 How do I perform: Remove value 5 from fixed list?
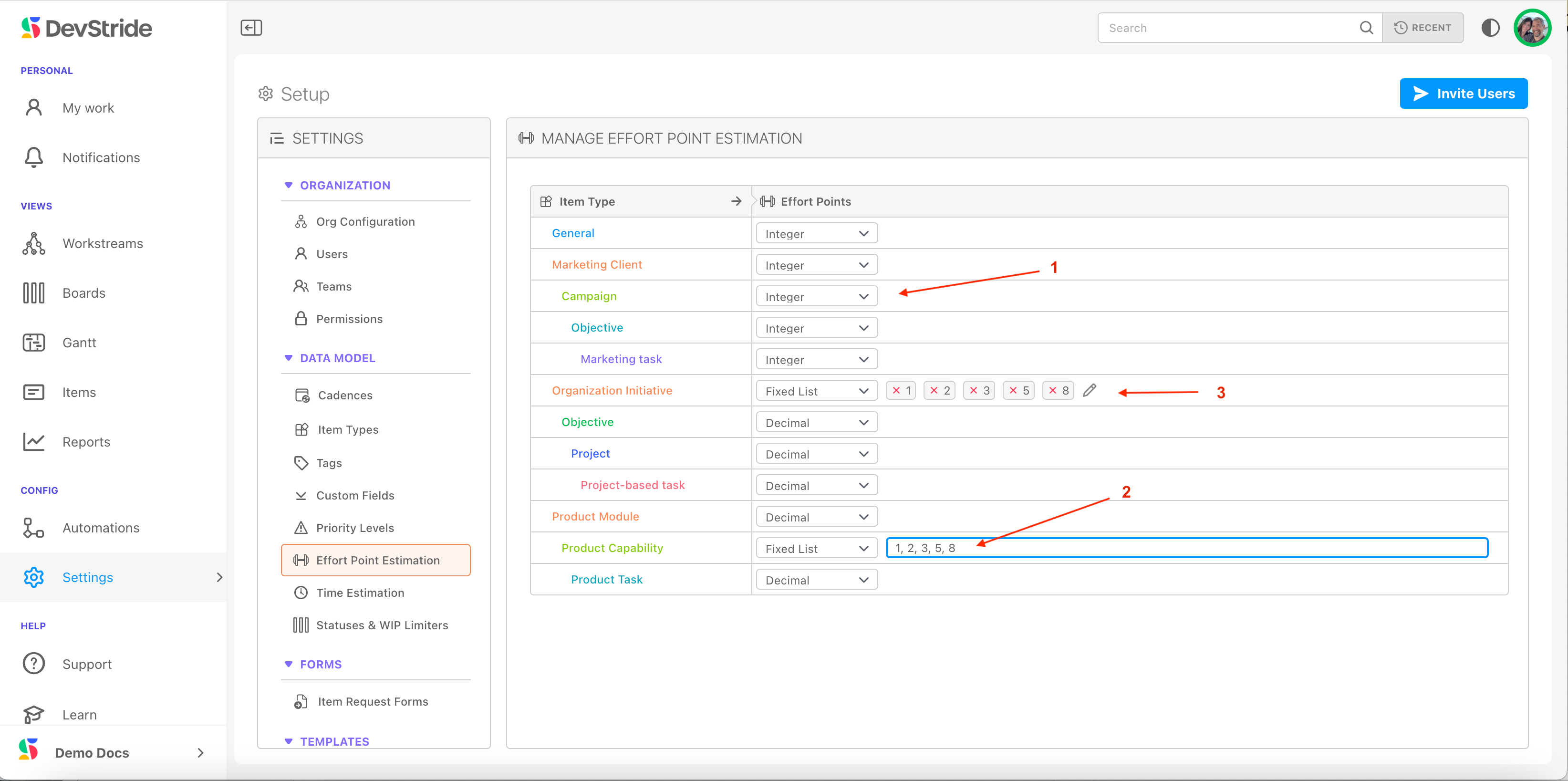tap(1013, 391)
